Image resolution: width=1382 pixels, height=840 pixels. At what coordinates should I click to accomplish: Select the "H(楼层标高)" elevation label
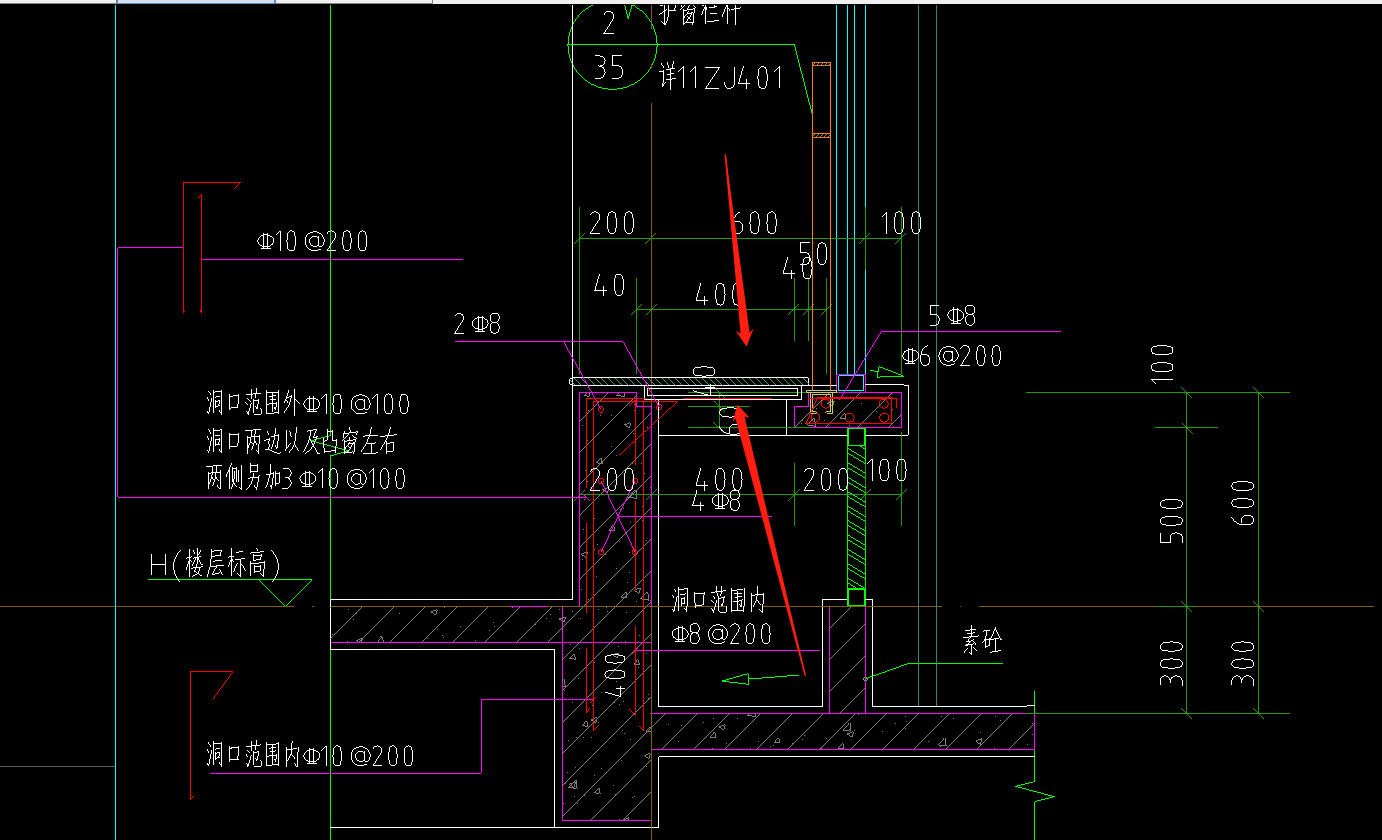(x=214, y=565)
